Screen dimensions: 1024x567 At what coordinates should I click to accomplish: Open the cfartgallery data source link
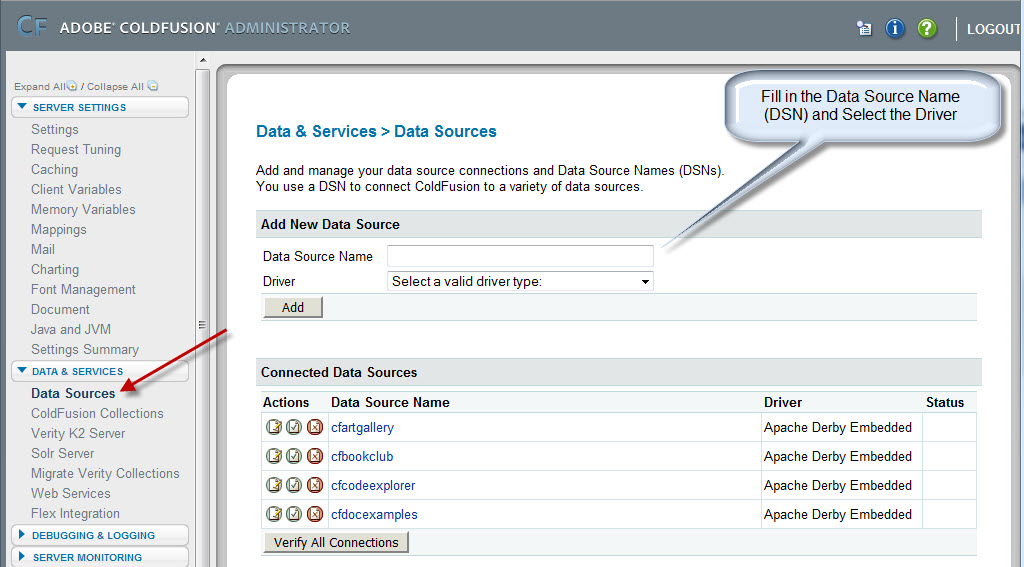click(x=362, y=427)
